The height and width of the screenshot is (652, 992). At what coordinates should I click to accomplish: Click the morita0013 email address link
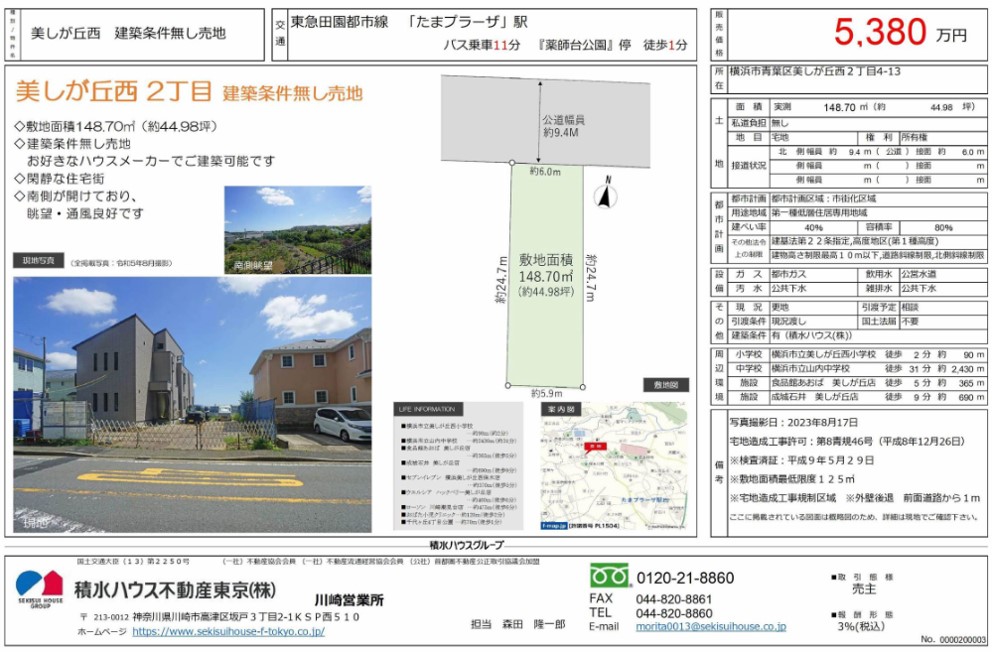[710, 626]
